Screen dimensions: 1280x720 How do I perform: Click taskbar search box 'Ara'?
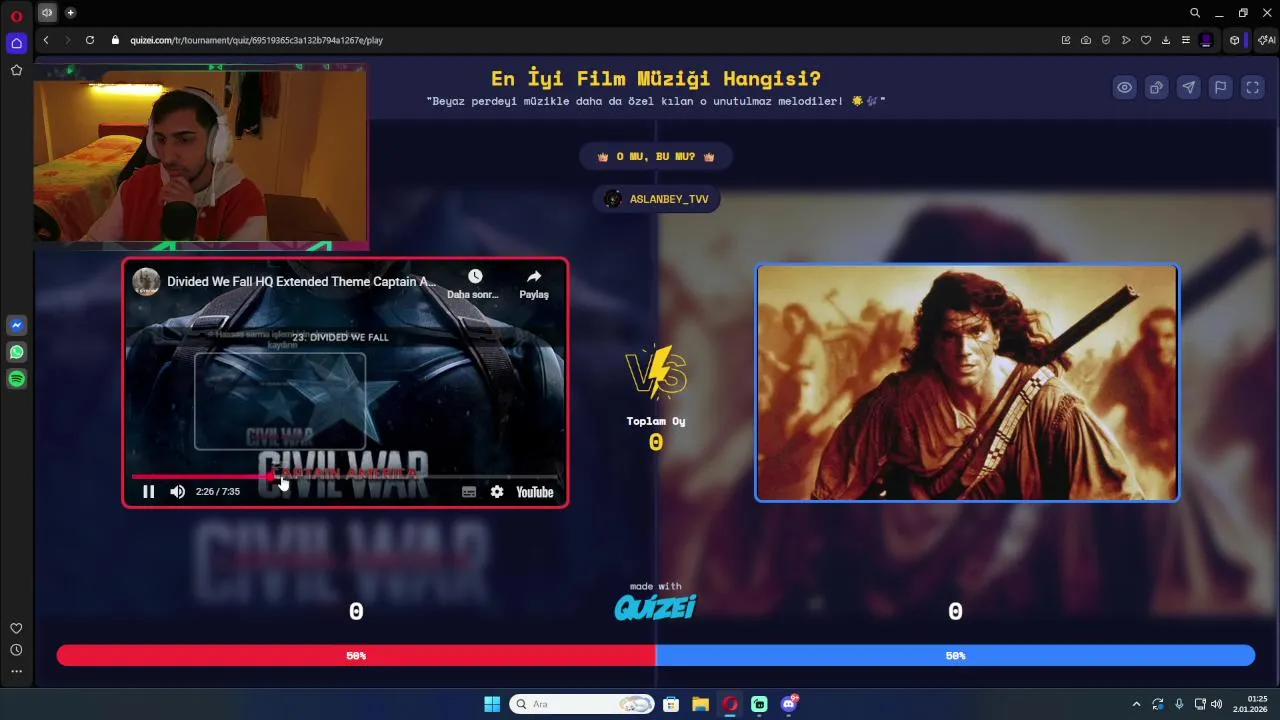tap(582, 704)
